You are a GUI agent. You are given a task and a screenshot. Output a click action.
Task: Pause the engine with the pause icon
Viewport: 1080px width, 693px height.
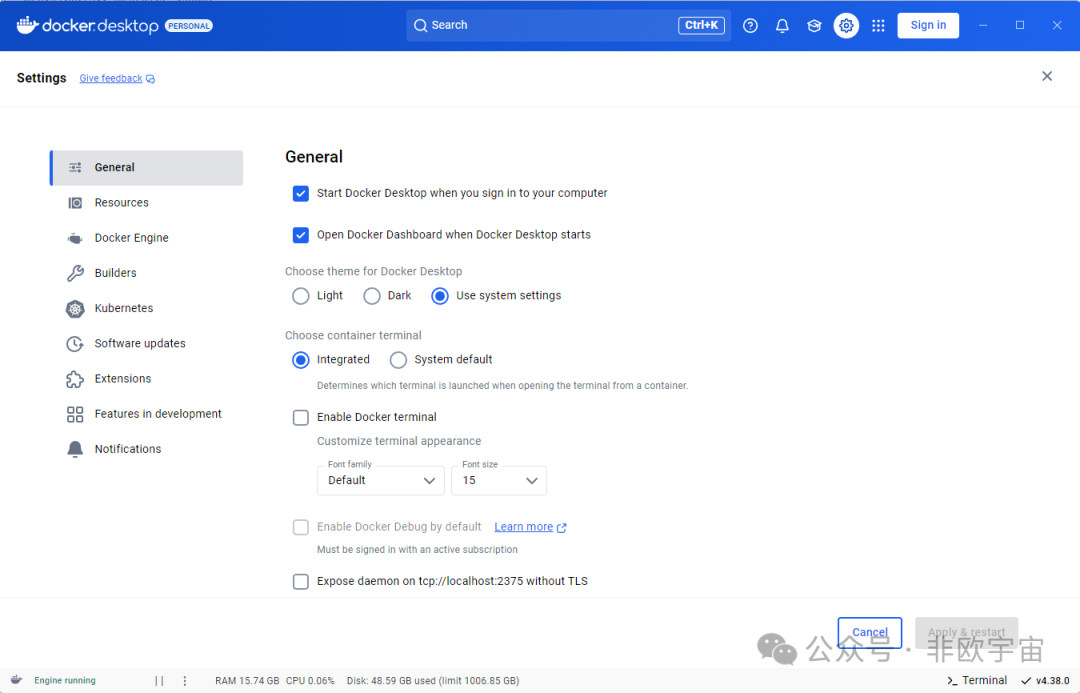click(159, 681)
